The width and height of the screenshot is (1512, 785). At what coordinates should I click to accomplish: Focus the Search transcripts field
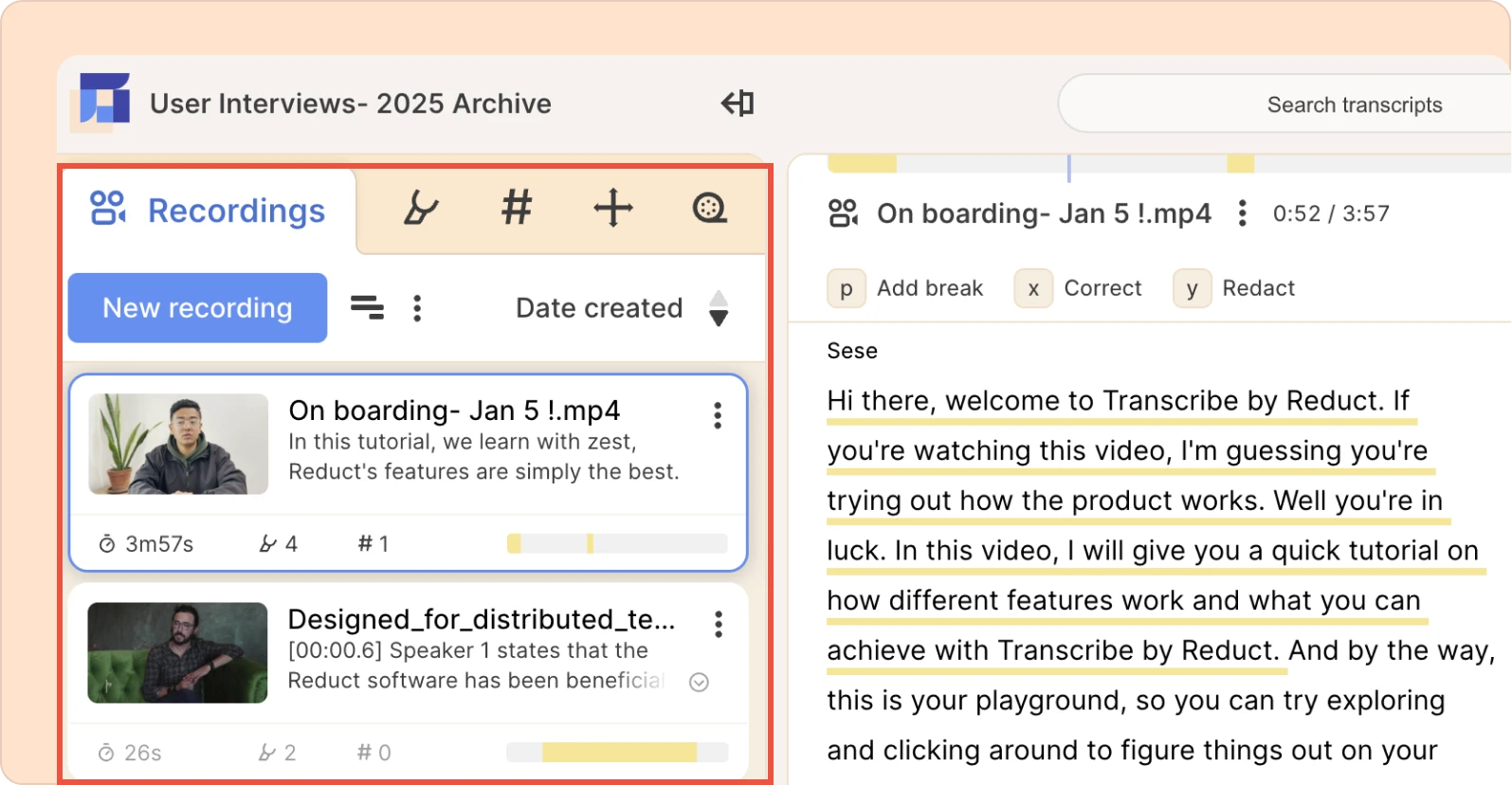[x=1284, y=104]
